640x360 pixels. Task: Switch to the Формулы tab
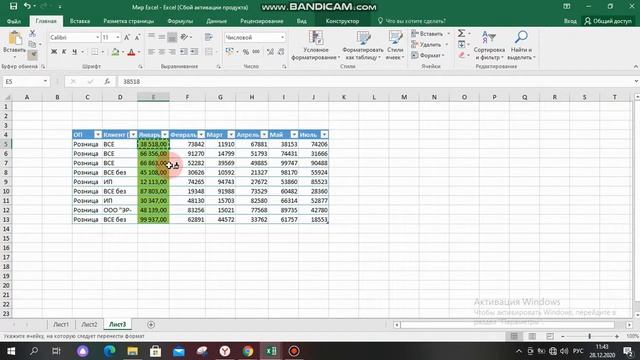(180, 21)
